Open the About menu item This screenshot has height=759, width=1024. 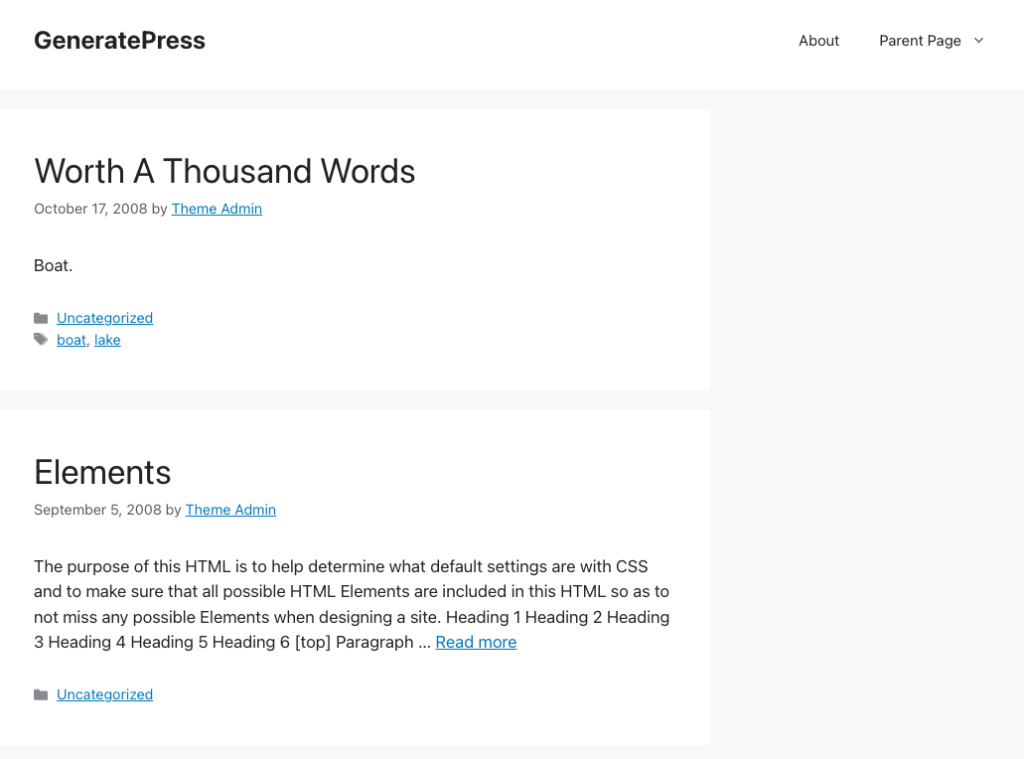click(x=818, y=41)
